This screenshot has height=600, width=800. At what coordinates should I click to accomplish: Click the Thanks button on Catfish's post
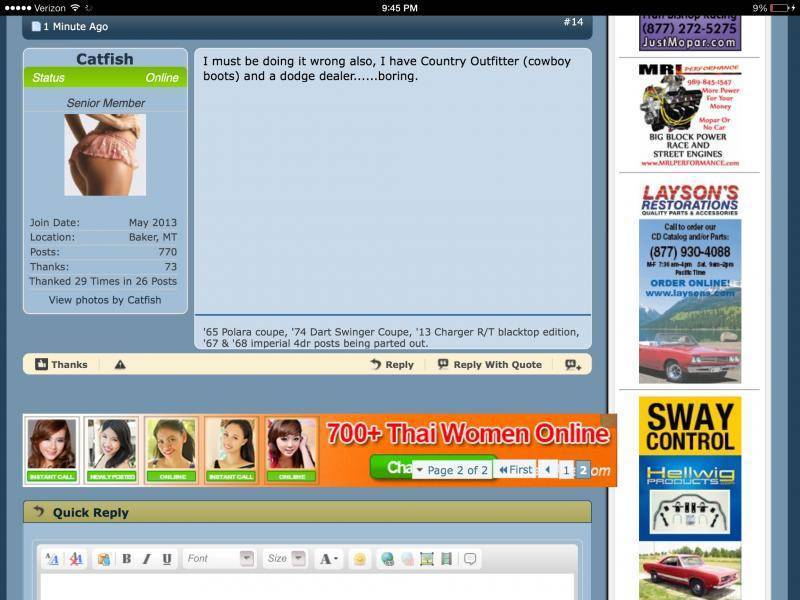(x=61, y=365)
